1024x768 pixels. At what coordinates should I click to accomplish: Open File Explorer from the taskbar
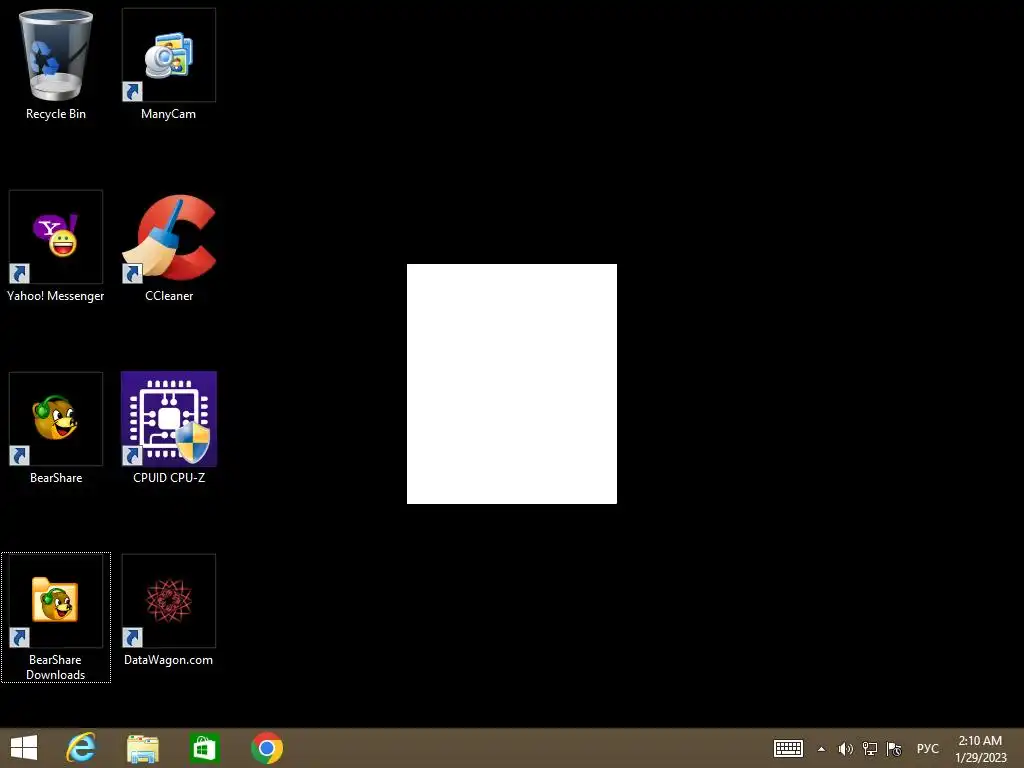pos(142,748)
